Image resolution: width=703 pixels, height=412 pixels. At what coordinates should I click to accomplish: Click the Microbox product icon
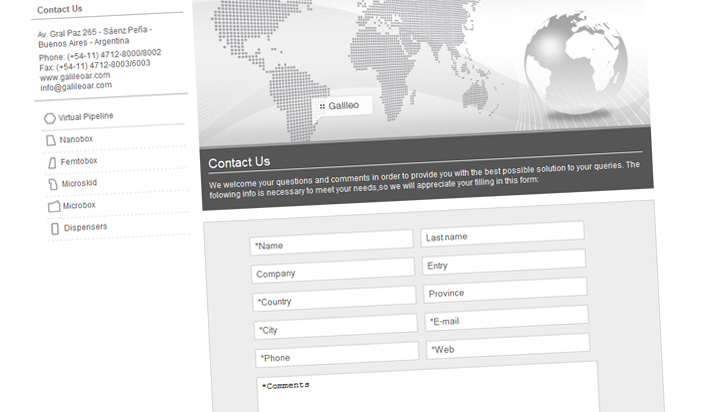click(x=54, y=207)
